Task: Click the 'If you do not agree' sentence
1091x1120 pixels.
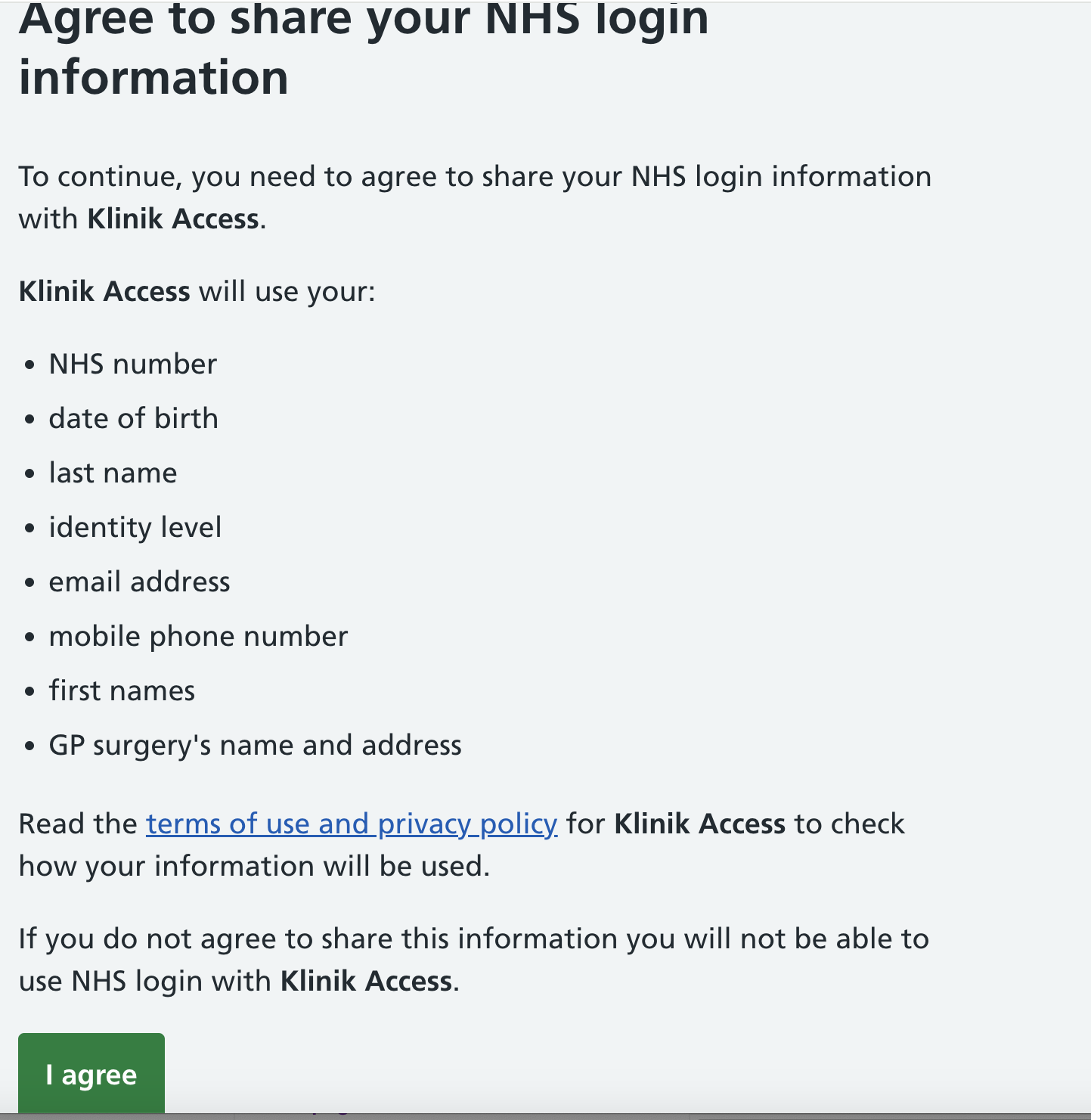Action: click(x=473, y=939)
